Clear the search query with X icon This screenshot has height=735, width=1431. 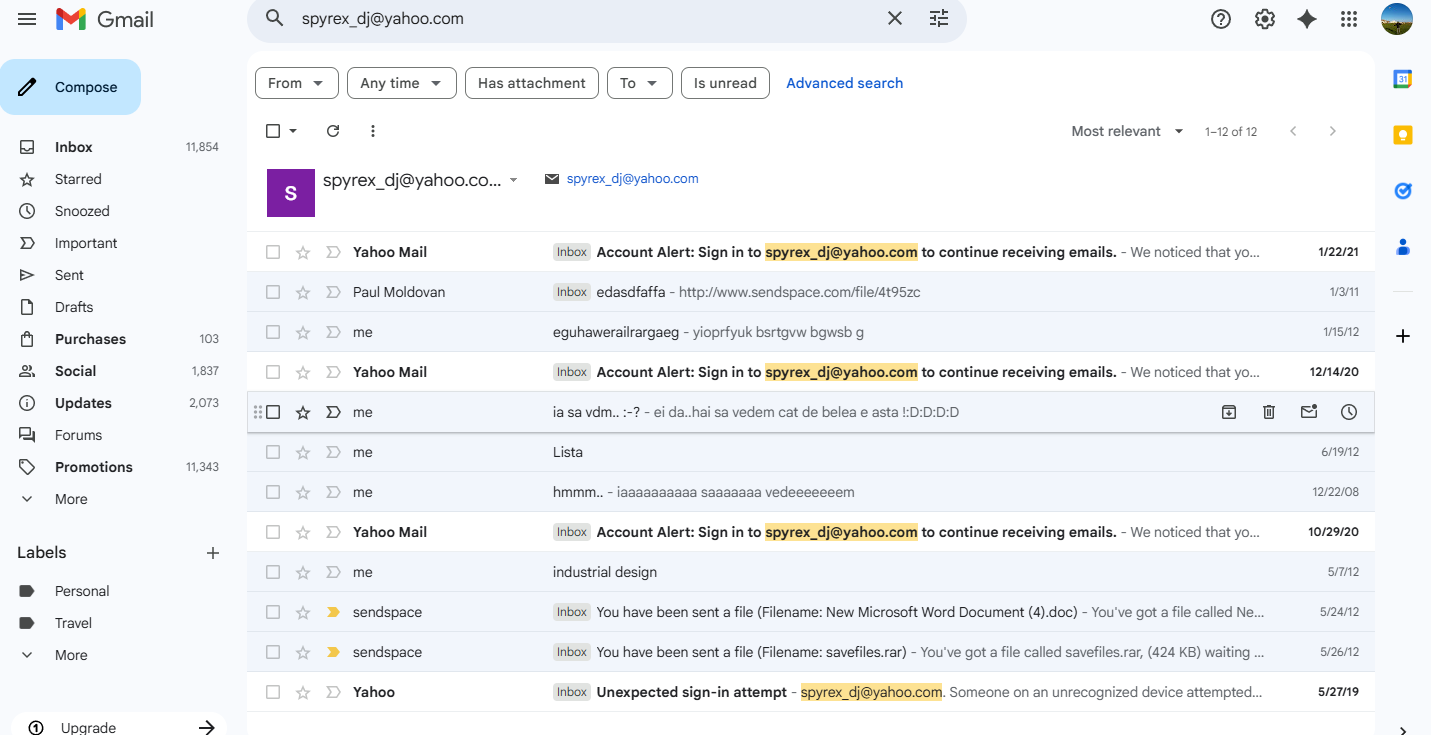click(x=894, y=19)
